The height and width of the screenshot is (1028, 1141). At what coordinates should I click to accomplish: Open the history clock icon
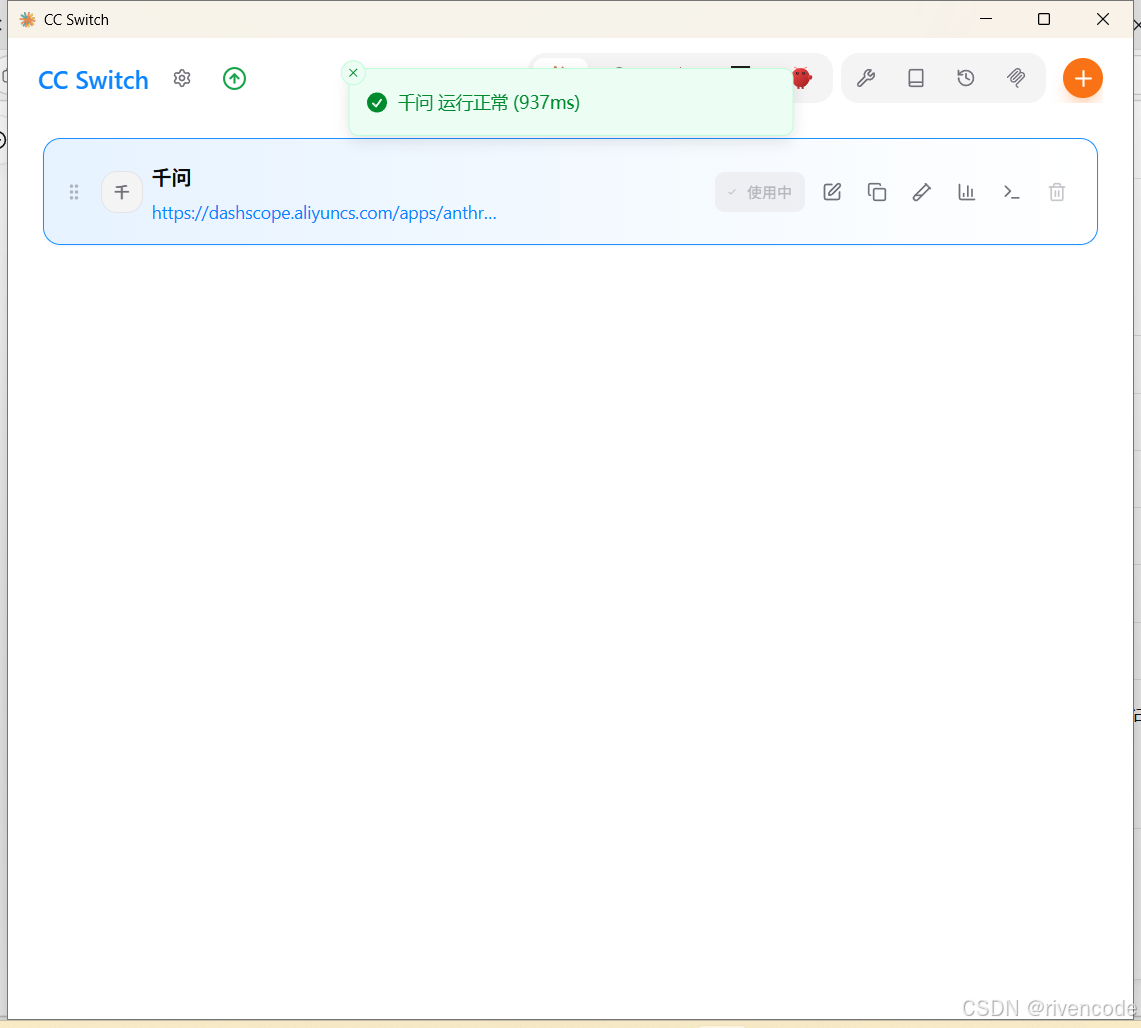tap(966, 79)
